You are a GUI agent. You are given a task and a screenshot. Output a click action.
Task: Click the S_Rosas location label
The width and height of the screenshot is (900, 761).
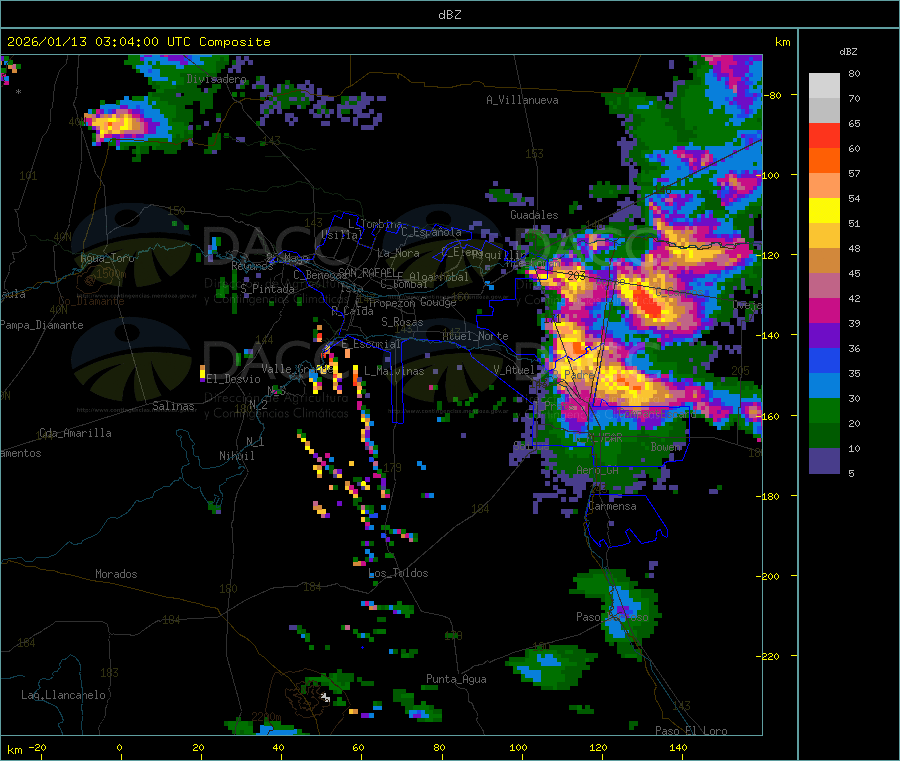[402, 322]
